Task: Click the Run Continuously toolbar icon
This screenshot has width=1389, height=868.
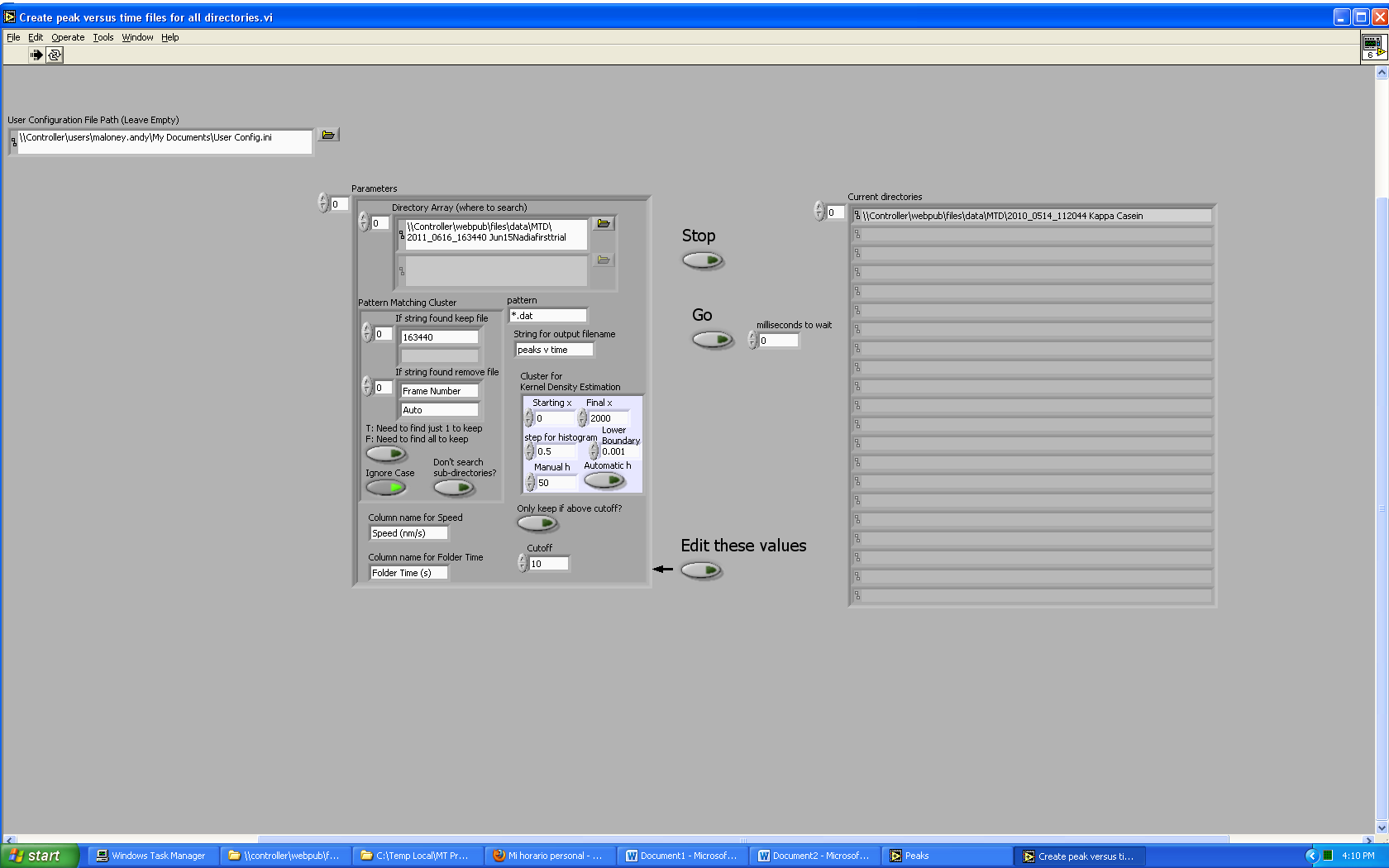Action: [x=55, y=55]
